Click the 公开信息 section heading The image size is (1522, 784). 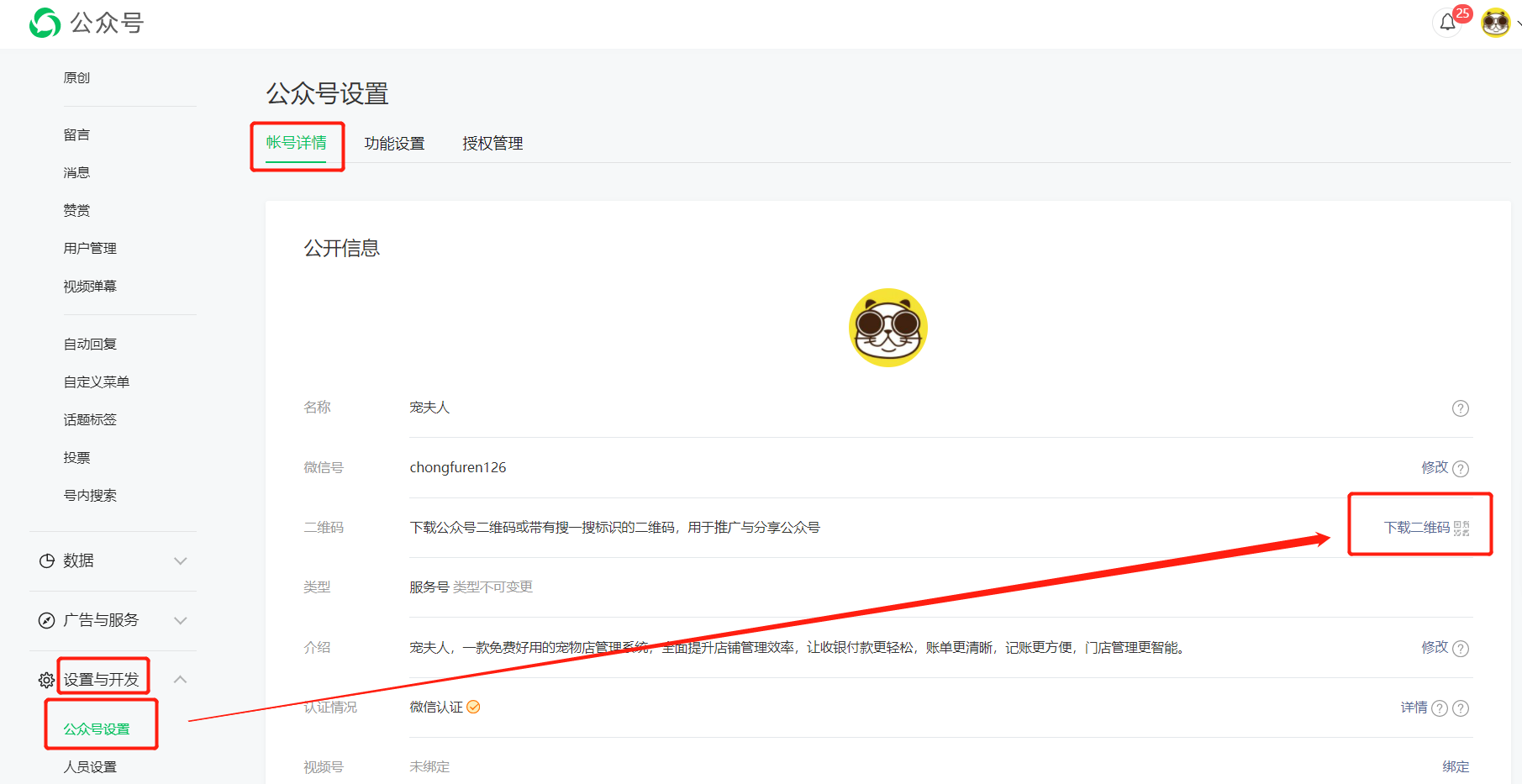[x=342, y=248]
